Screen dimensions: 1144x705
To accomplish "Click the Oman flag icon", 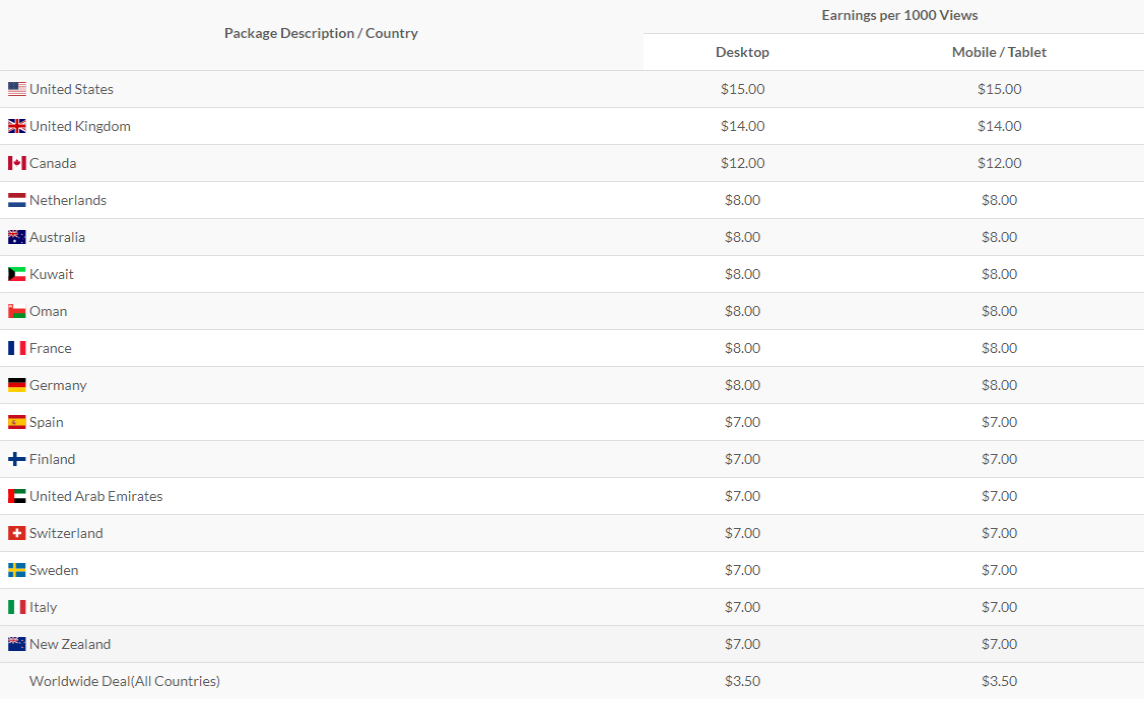I will pos(17,311).
